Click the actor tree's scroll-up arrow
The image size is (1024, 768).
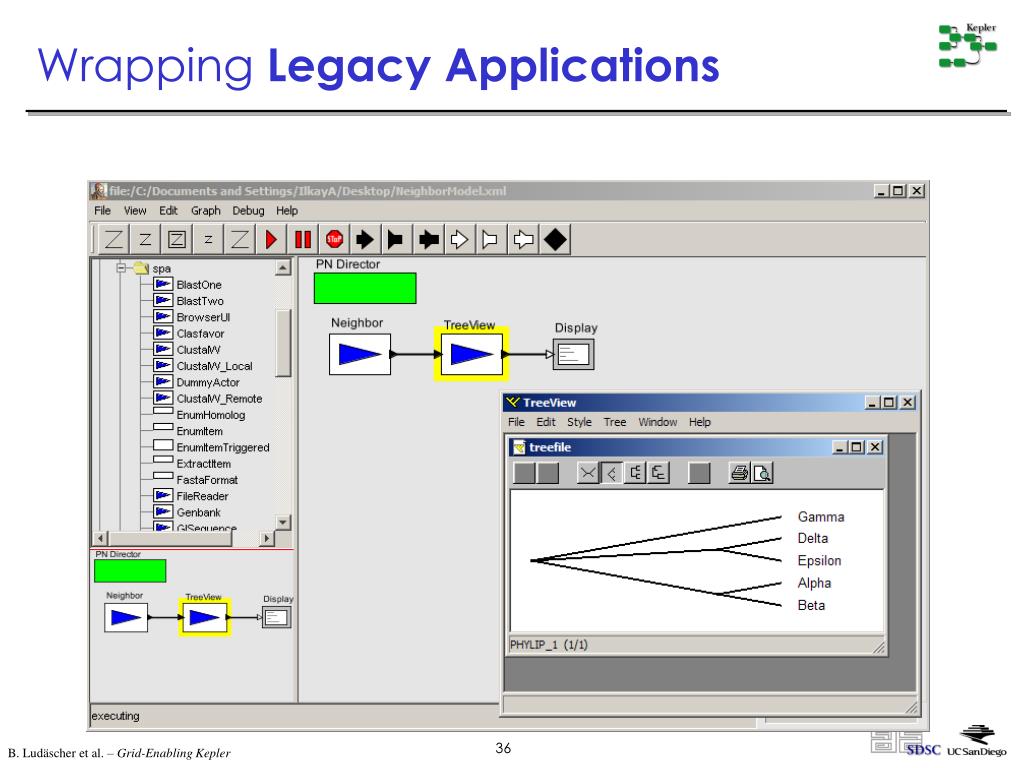point(283,268)
